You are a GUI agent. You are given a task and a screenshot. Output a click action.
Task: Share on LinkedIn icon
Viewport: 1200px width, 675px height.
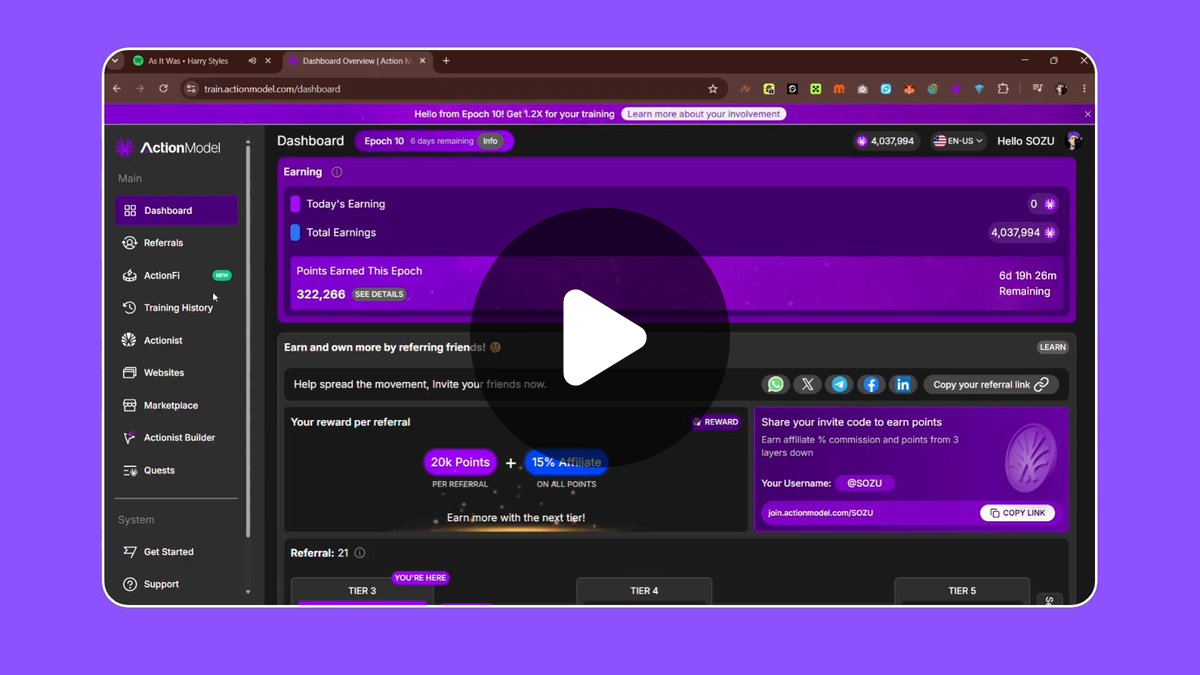[x=903, y=384]
